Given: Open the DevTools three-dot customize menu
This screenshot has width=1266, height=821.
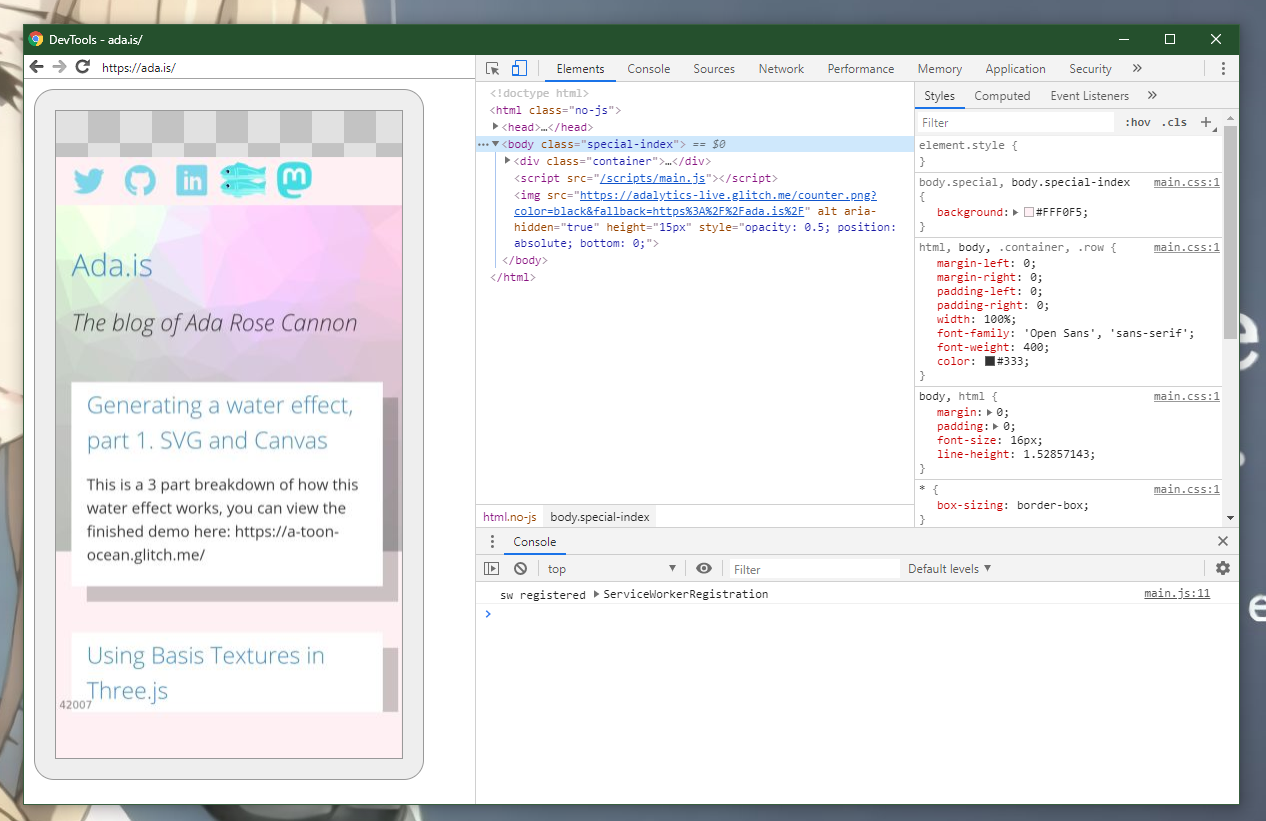Looking at the screenshot, I should coord(1223,68).
